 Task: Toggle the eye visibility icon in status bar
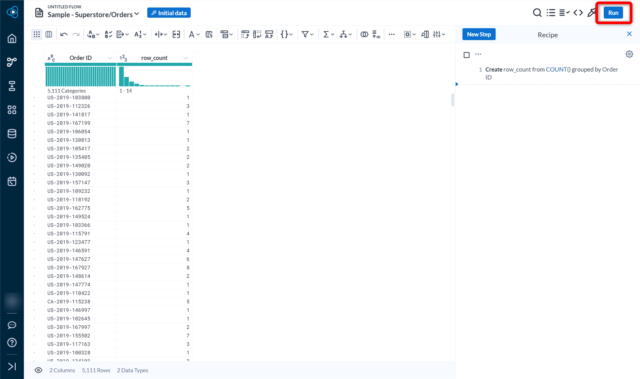(x=38, y=370)
